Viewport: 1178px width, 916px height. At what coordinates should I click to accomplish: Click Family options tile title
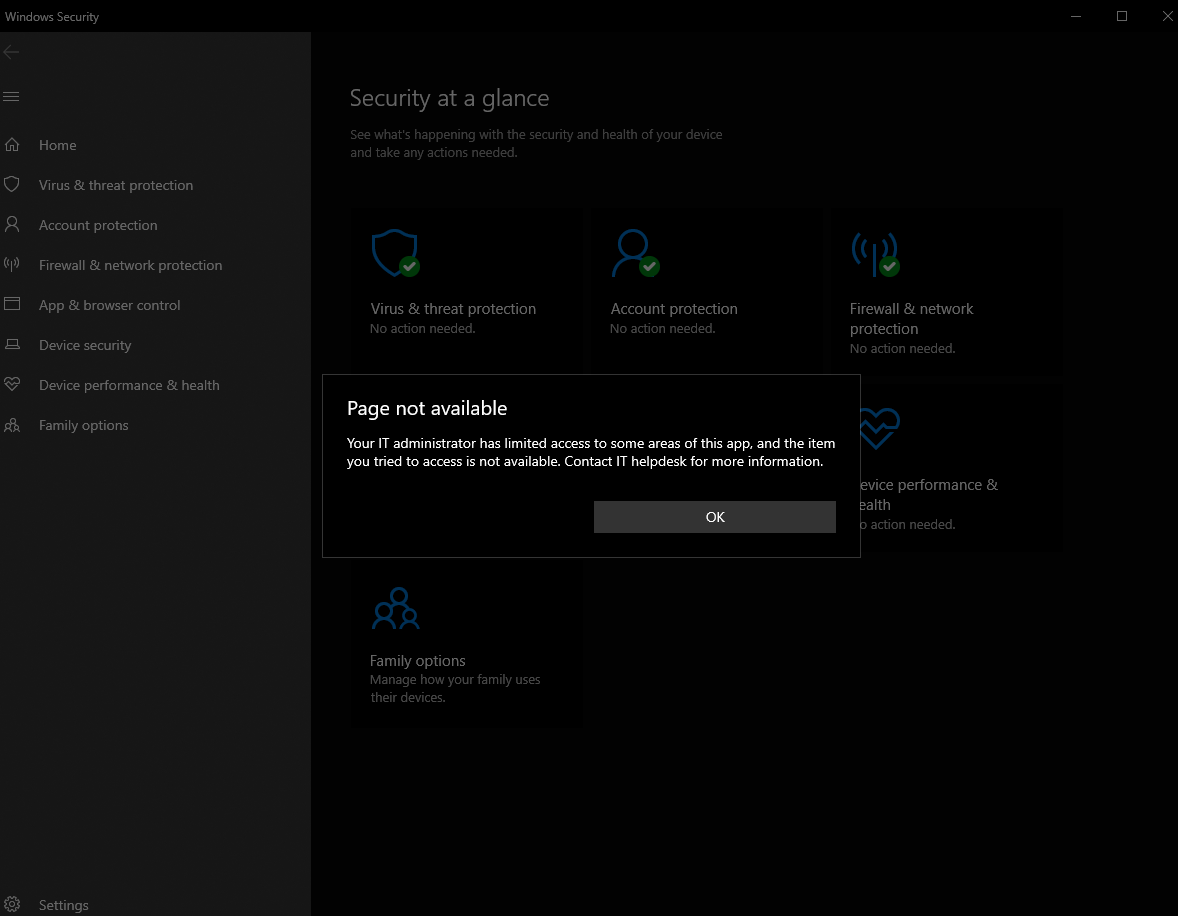point(418,661)
